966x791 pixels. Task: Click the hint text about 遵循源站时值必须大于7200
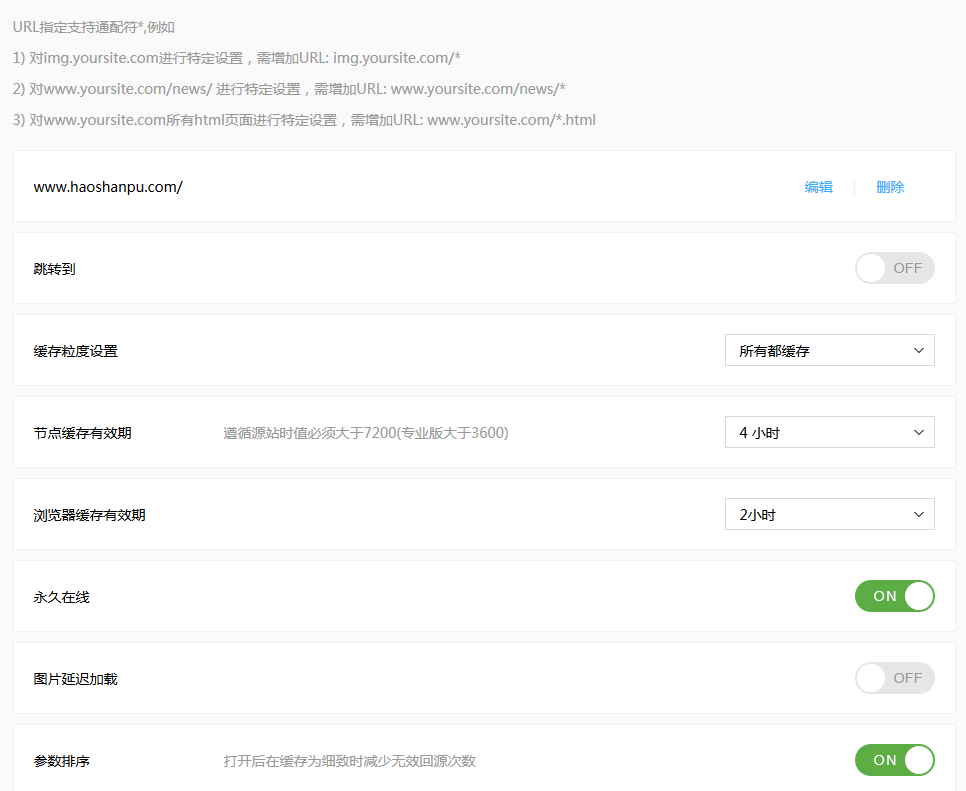[365, 433]
